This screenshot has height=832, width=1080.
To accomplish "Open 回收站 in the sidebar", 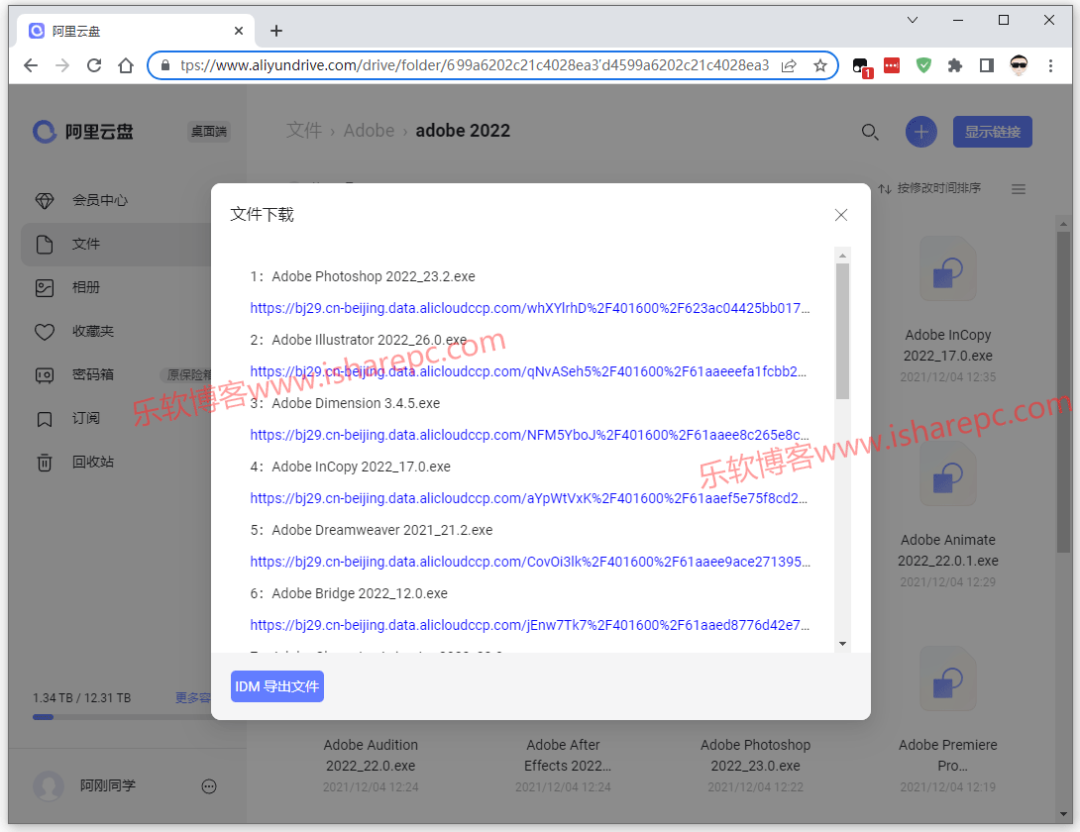I will click(74, 462).
